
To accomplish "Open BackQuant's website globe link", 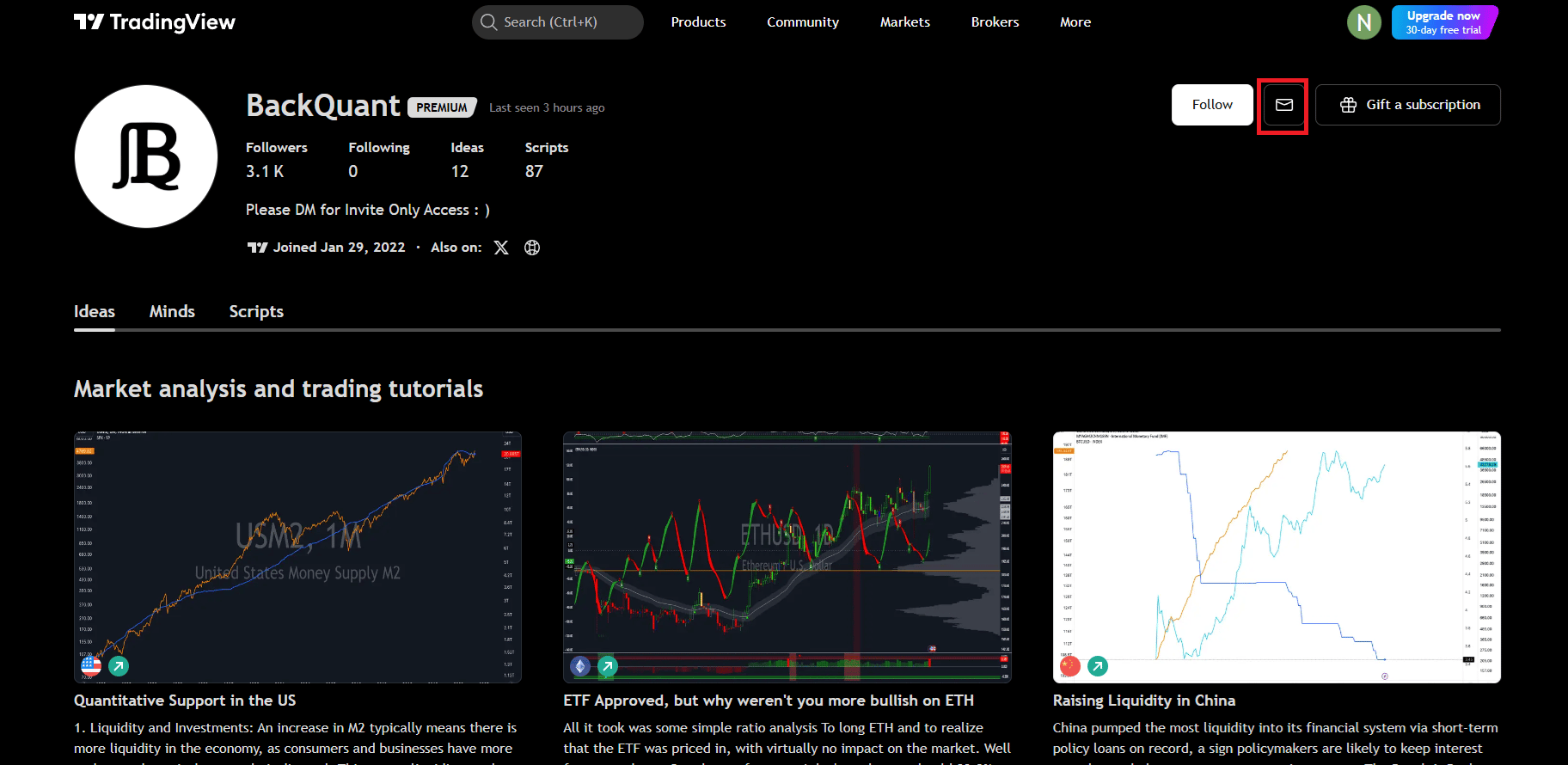I will pos(532,248).
